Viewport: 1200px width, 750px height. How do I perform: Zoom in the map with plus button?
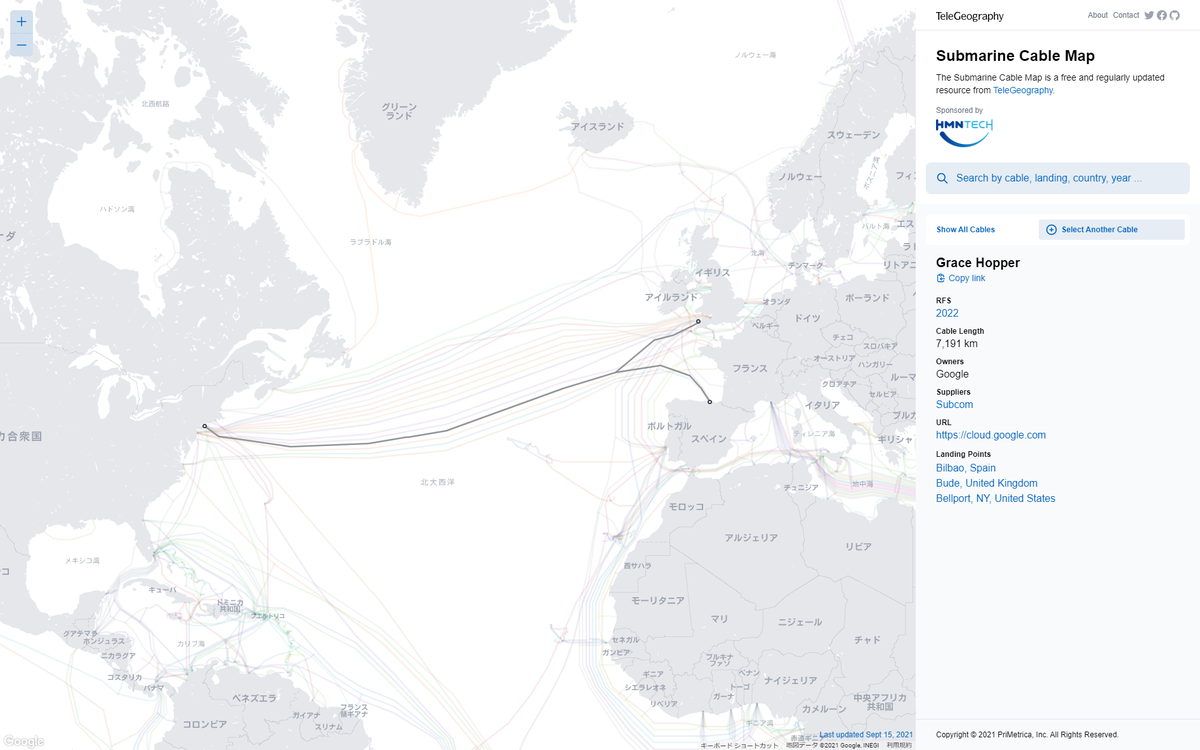pos(21,21)
